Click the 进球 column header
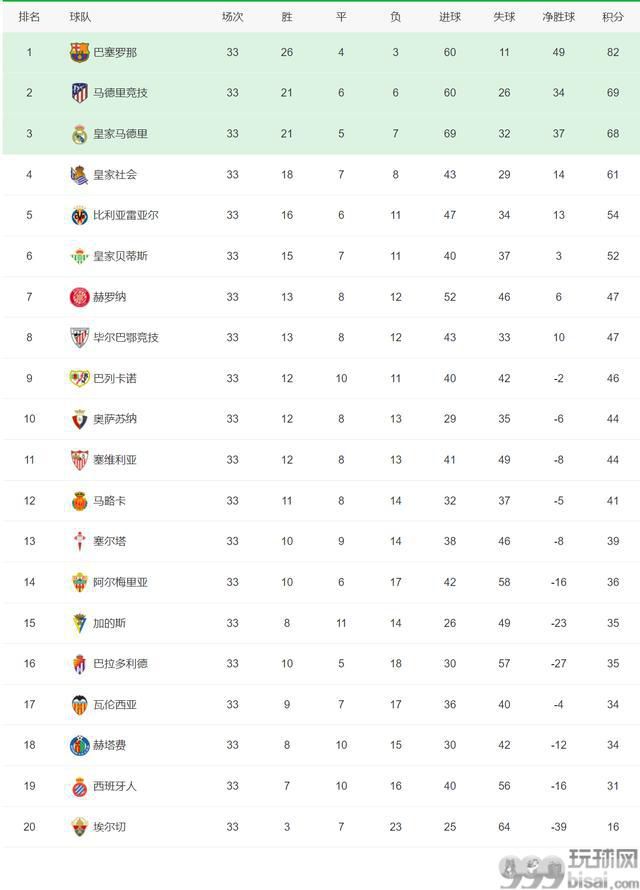Viewport: 640px width, 890px height. pos(450,17)
